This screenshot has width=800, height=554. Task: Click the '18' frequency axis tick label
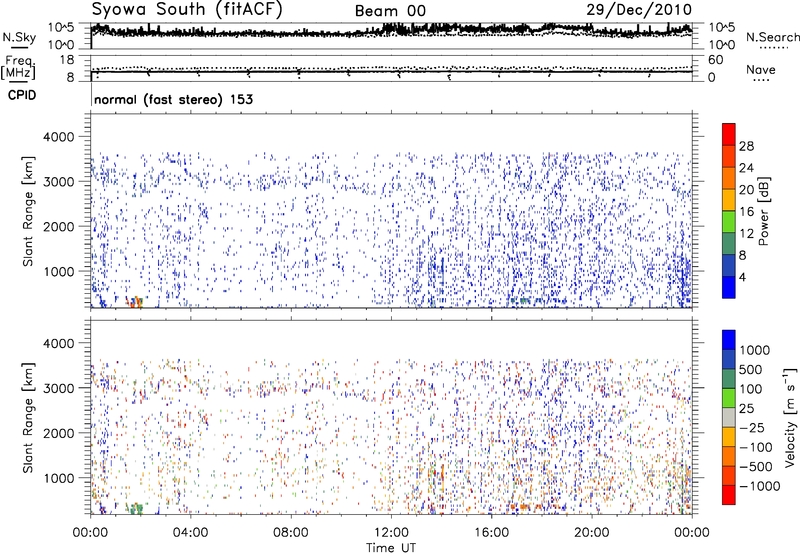click(67, 60)
